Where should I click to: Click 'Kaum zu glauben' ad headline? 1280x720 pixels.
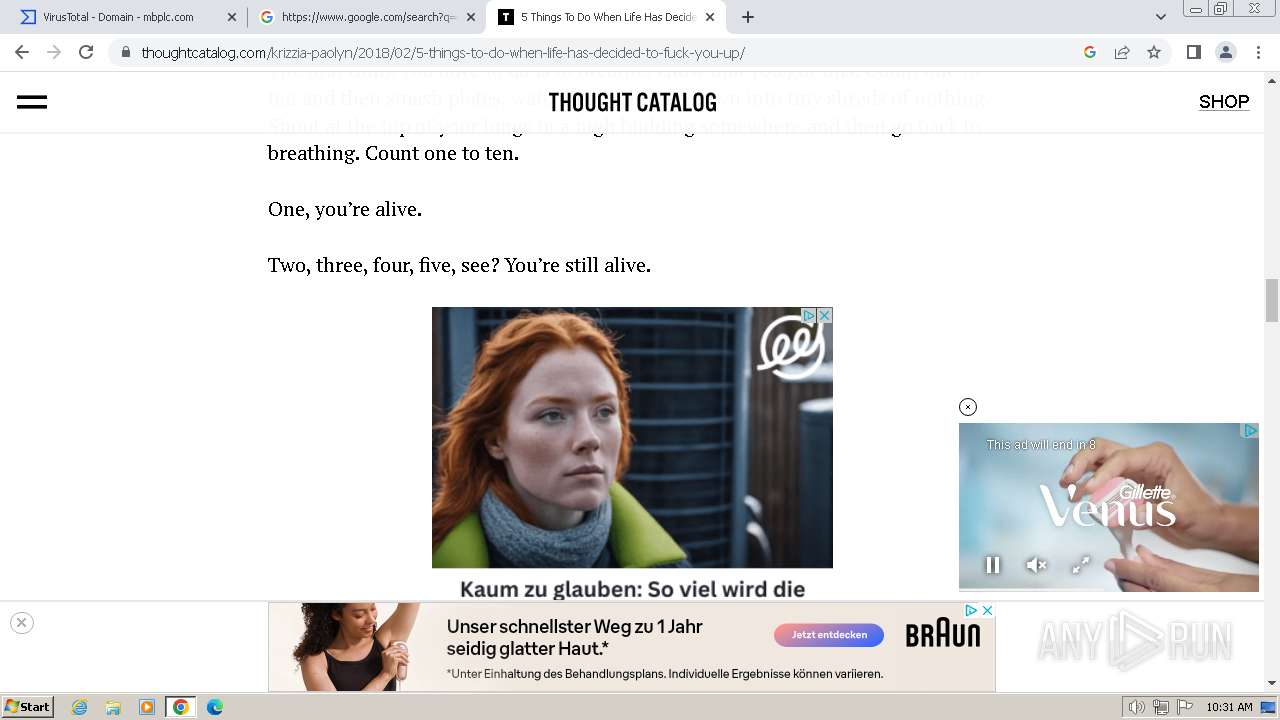click(x=632, y=589)
